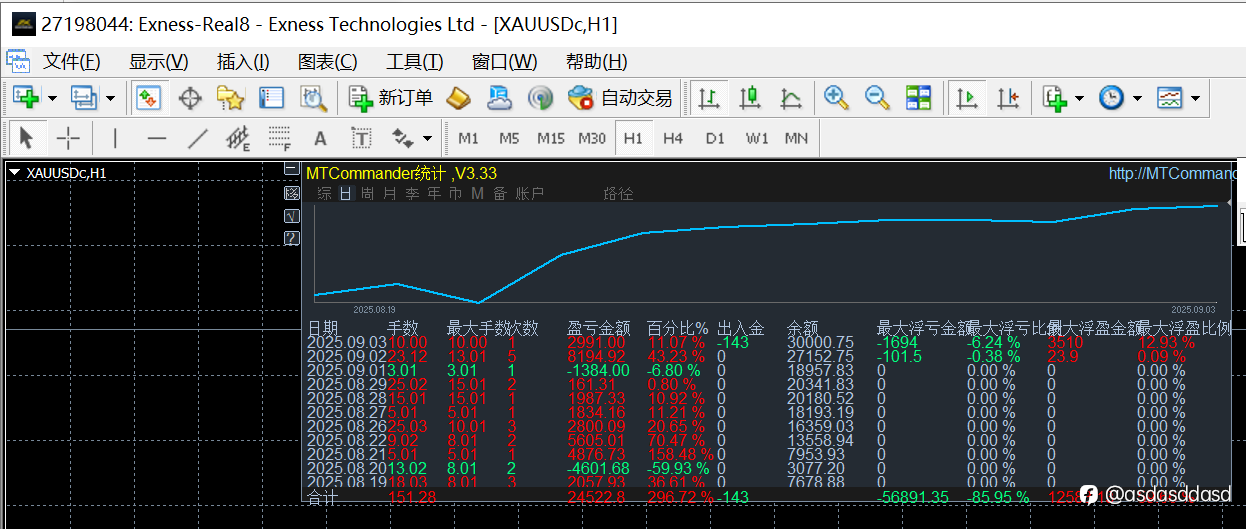Open the 帮助(H) menu

point(596,61)
